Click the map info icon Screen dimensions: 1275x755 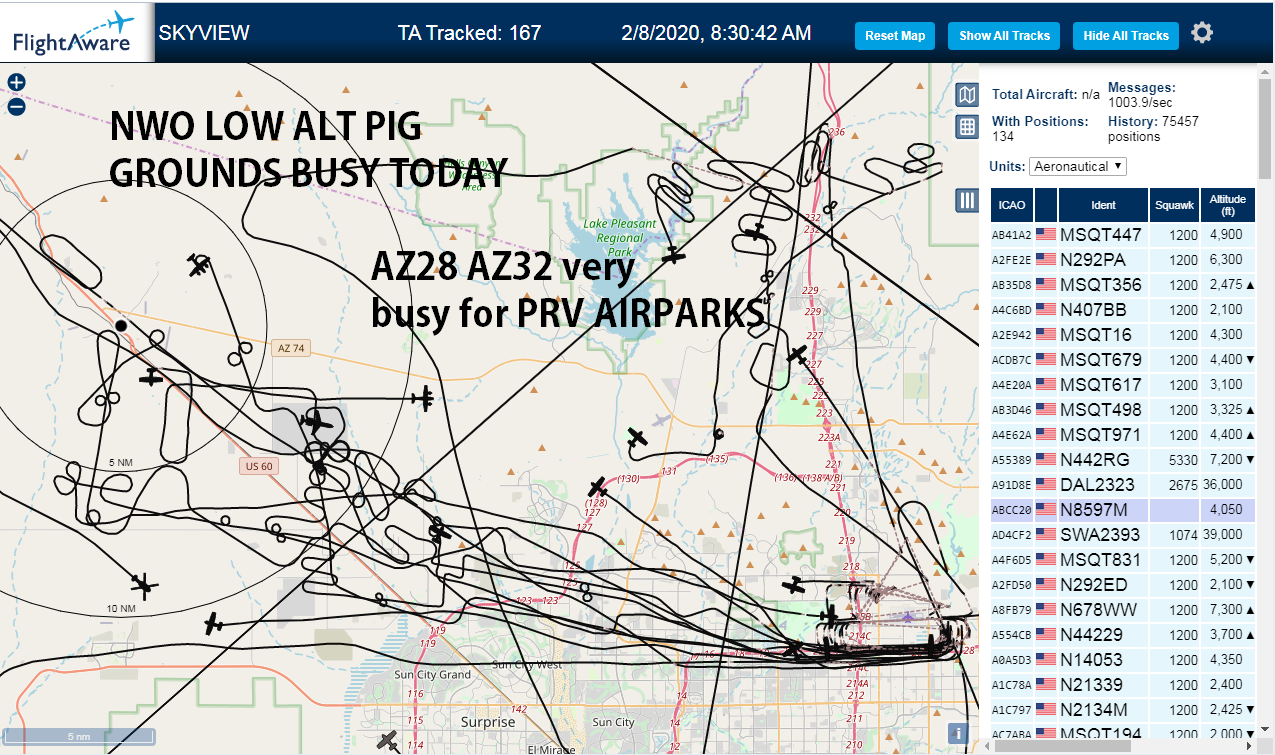pos(959,733)
